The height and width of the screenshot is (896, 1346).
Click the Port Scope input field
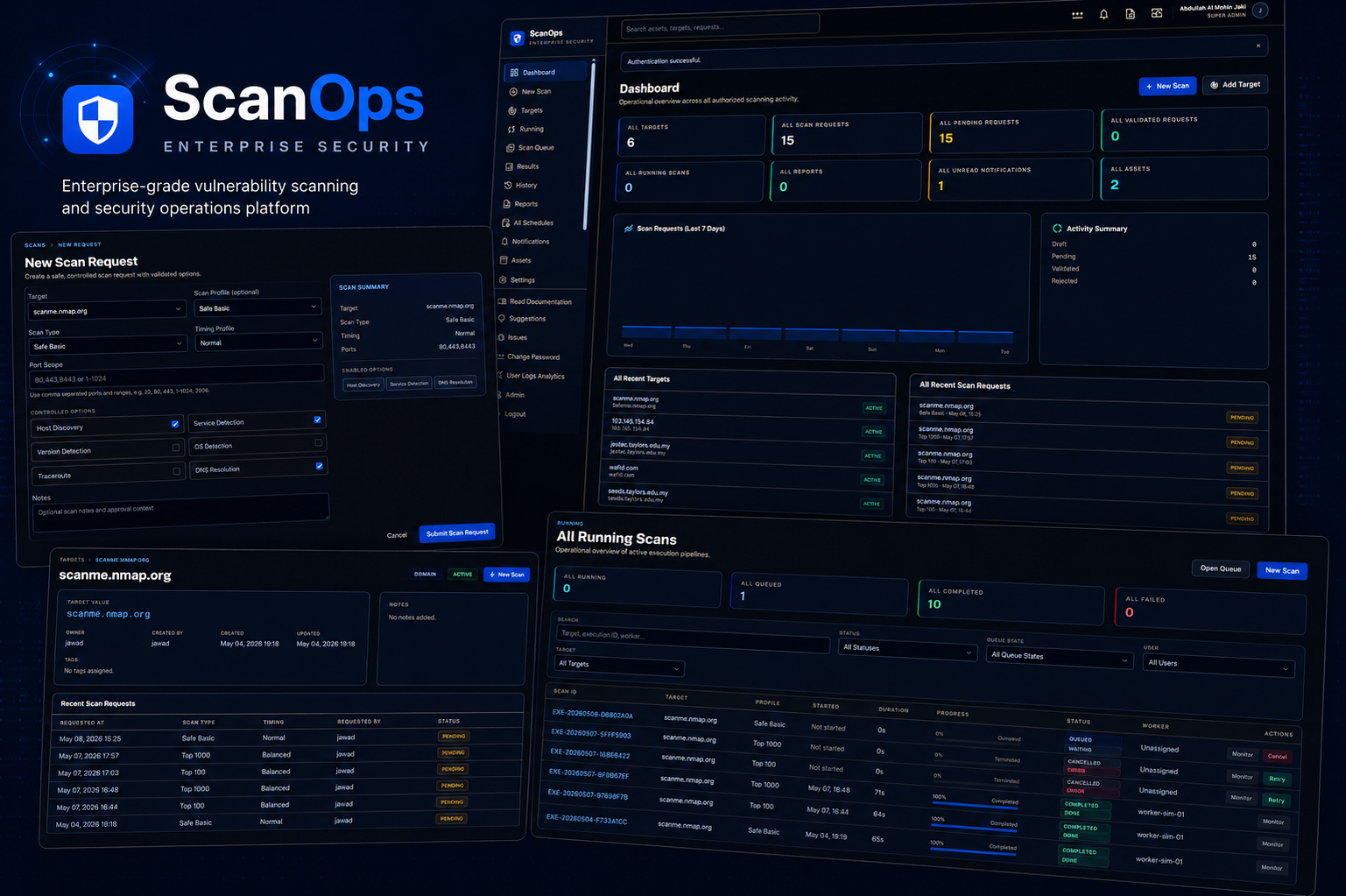pos(176,377)
